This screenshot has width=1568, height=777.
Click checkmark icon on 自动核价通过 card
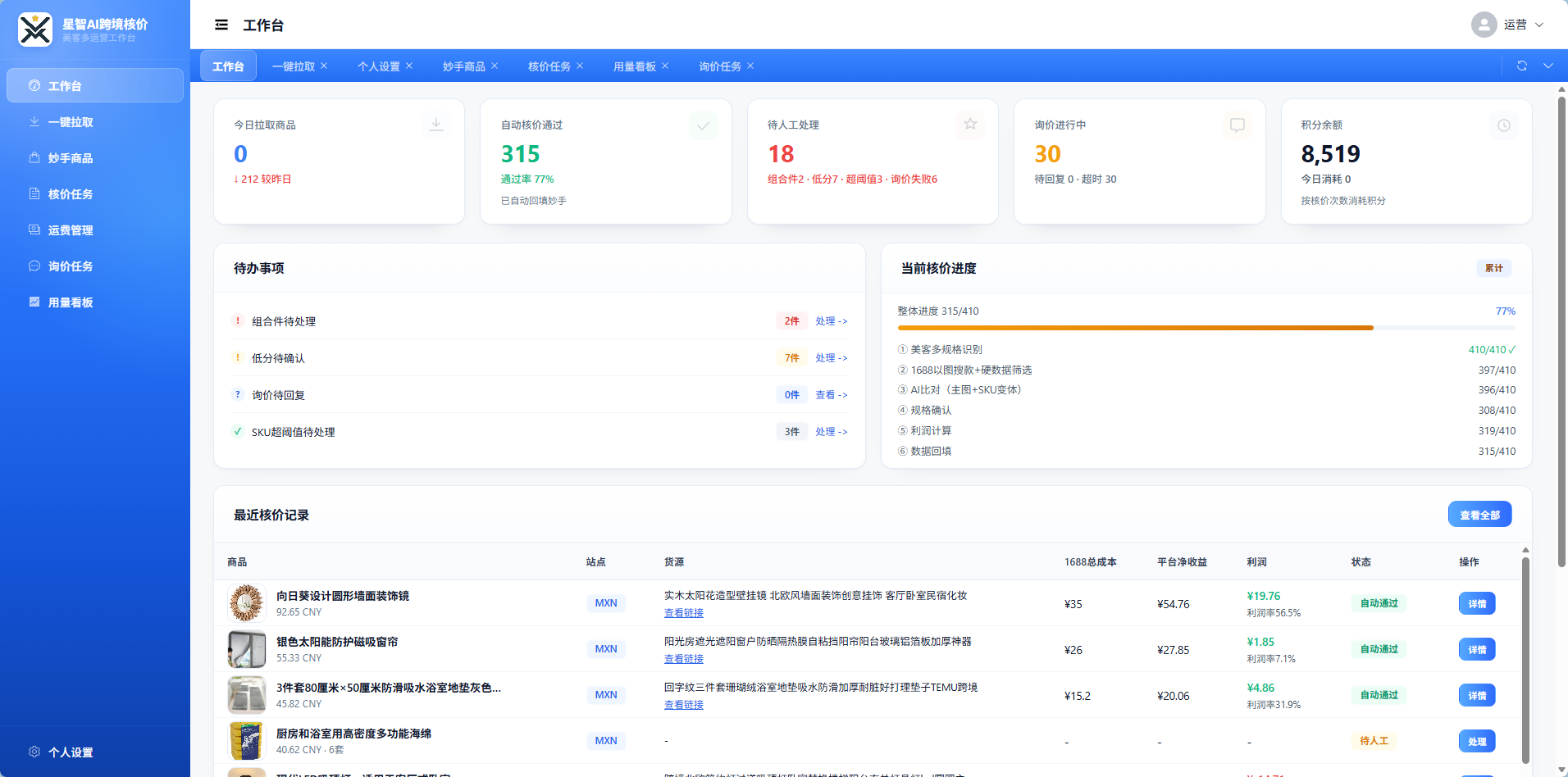point(704,125)
